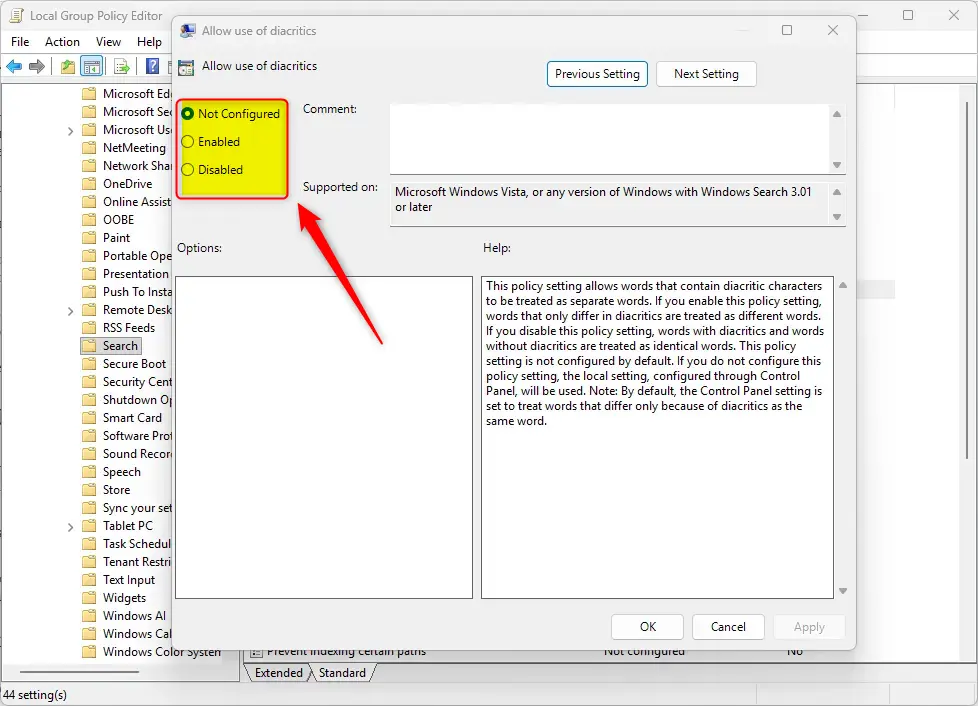Image resolution: width=978 pixels, height=706 pixels.
Task: Click the Tablet PC folder icon
Action: pyautogui.click(x=90, y=526)
